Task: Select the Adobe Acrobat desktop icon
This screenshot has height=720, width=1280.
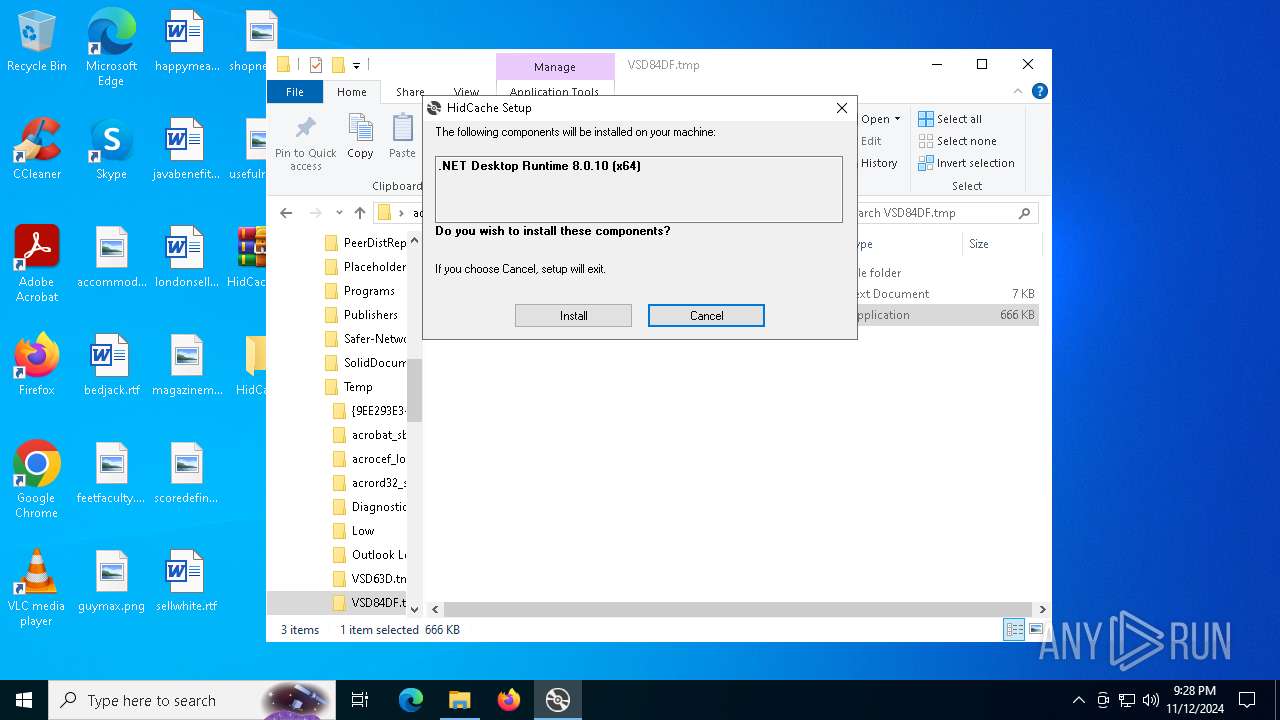Action: point(37,263)
